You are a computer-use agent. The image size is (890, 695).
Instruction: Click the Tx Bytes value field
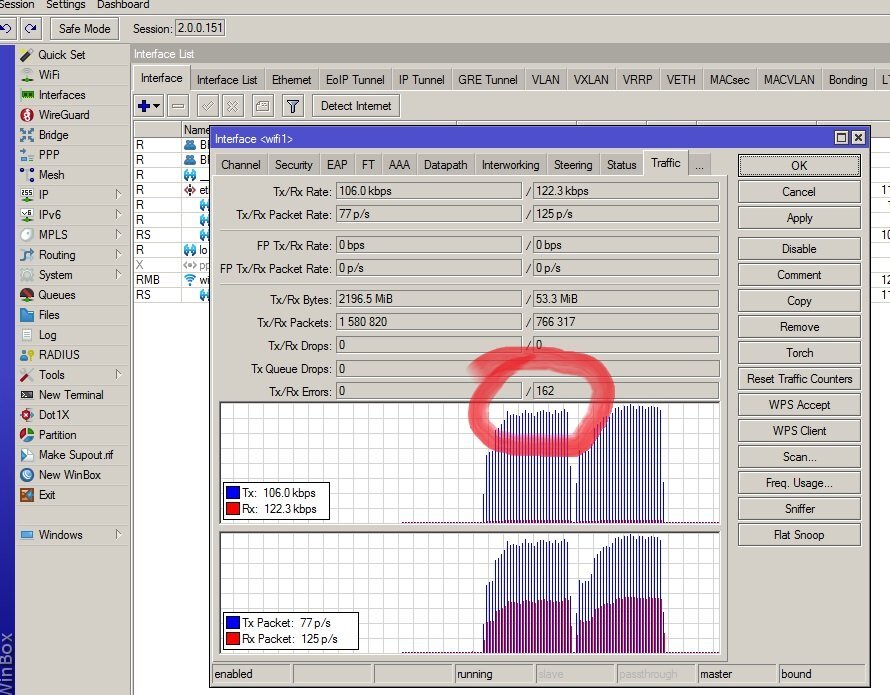pyautogui.click(x=429, y=299)
